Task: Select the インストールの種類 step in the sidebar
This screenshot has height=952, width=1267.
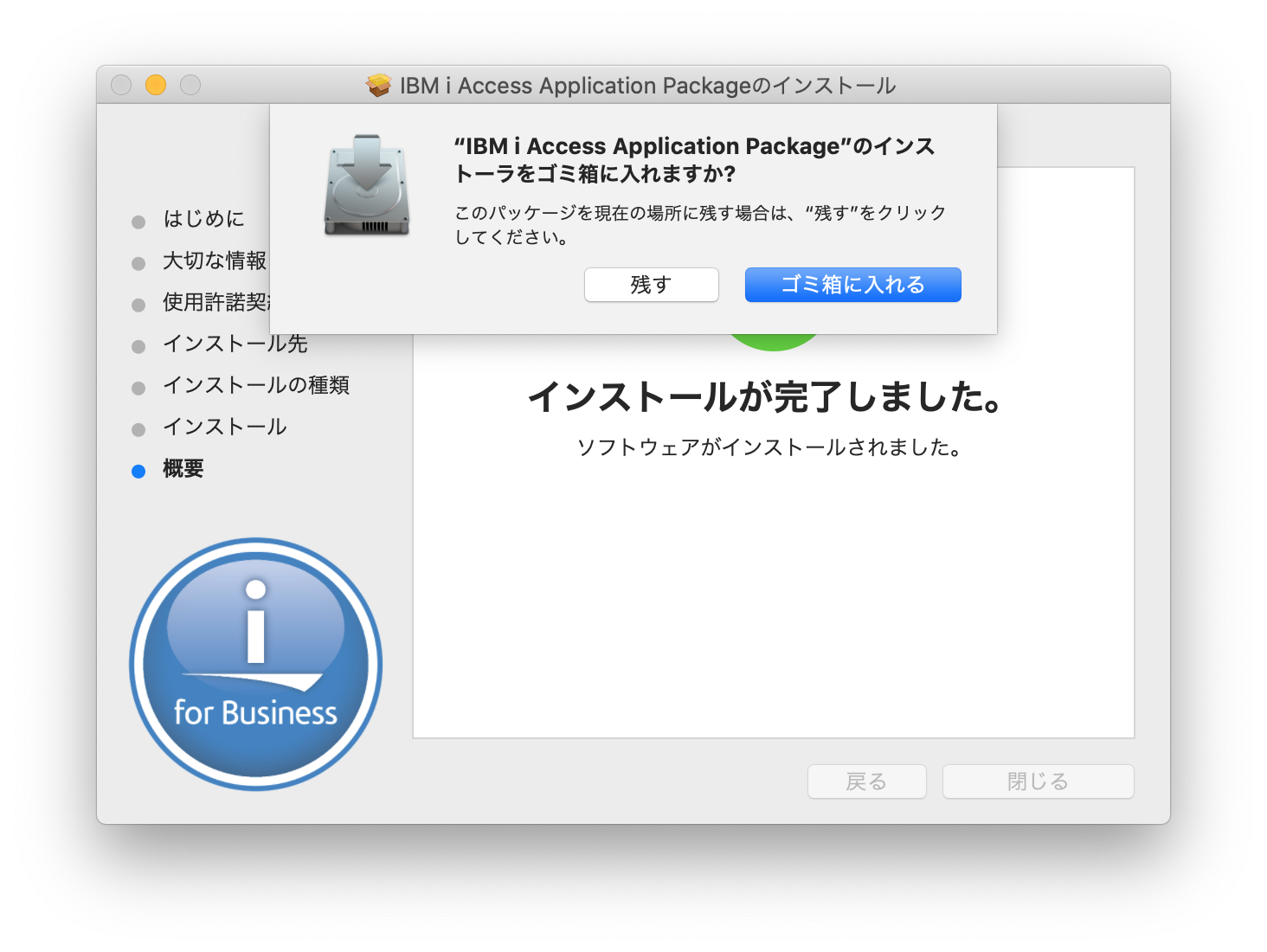Action: [x=256, y=385]
